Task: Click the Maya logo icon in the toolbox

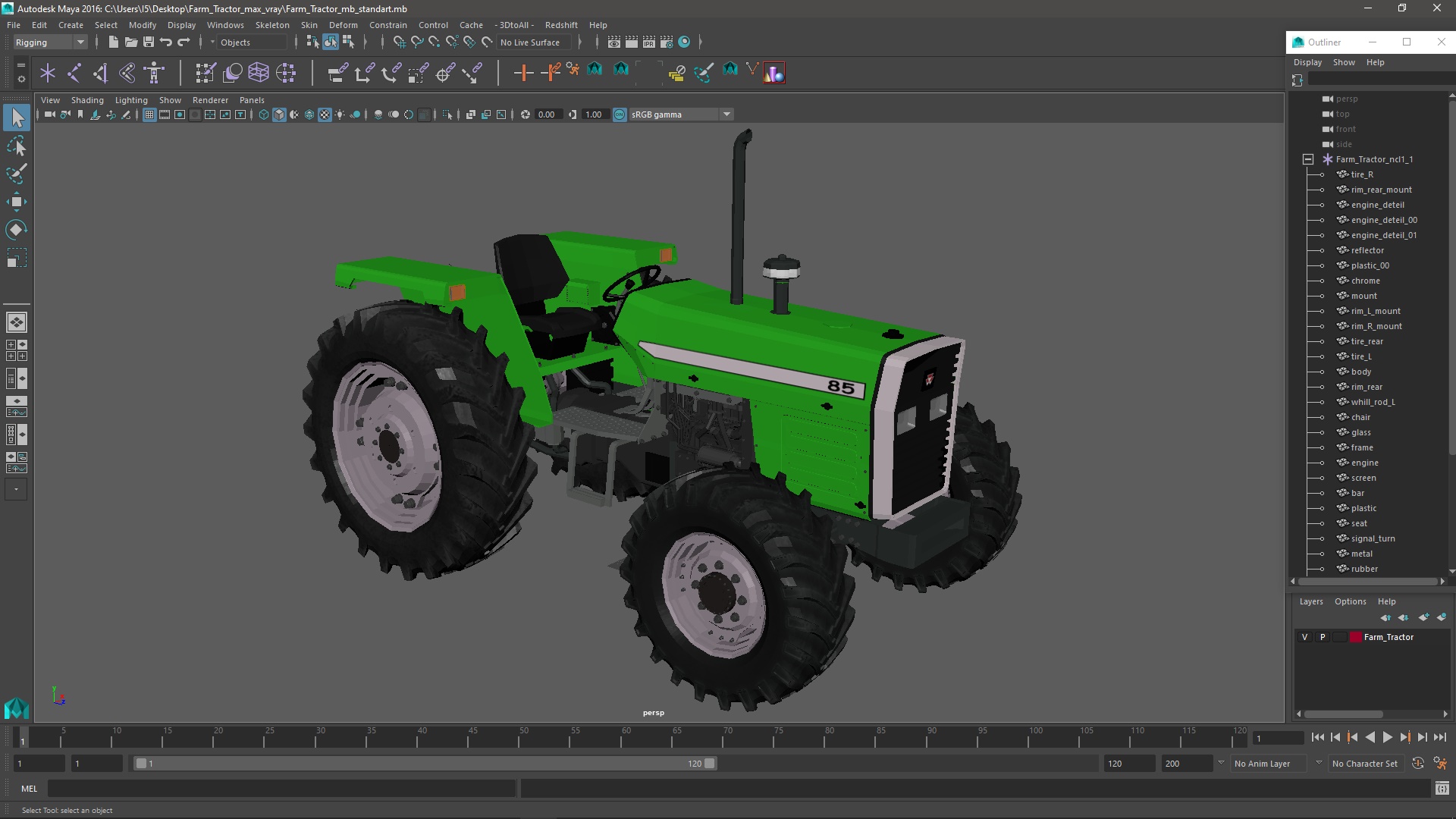Action: 17,708
